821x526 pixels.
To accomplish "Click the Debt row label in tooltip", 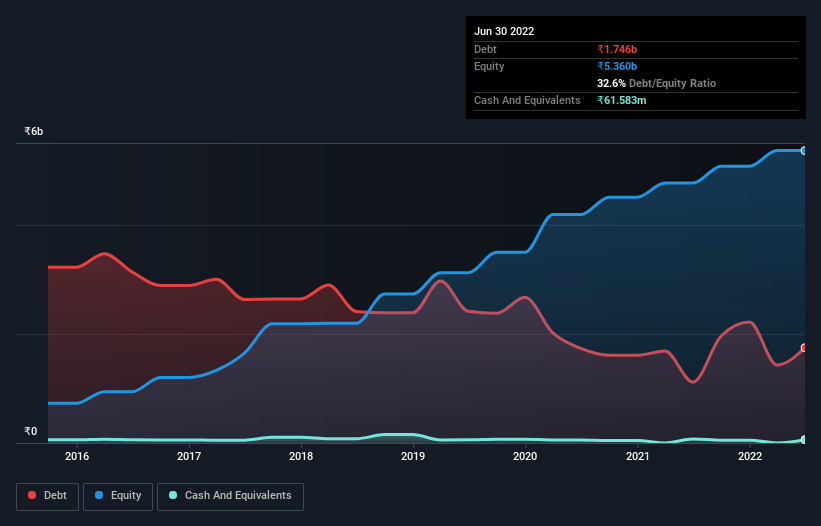I will click(x=485, y=49).
